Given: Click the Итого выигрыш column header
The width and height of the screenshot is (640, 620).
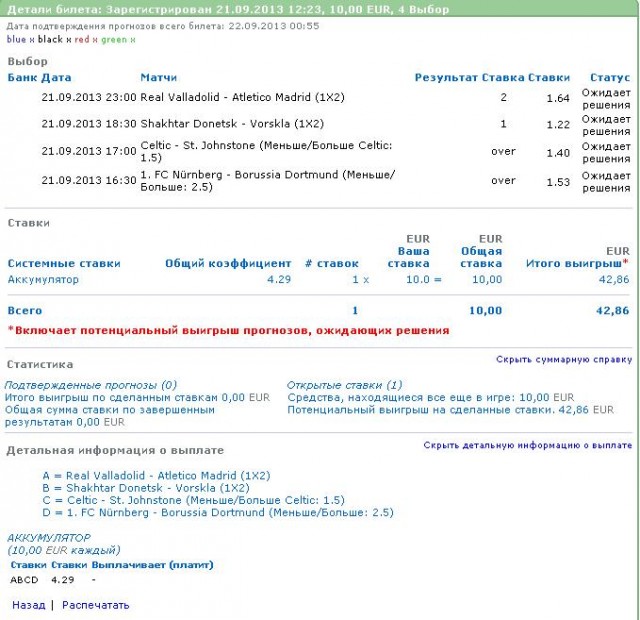Looking at the screenshot, I should click(x=576, y=264).
